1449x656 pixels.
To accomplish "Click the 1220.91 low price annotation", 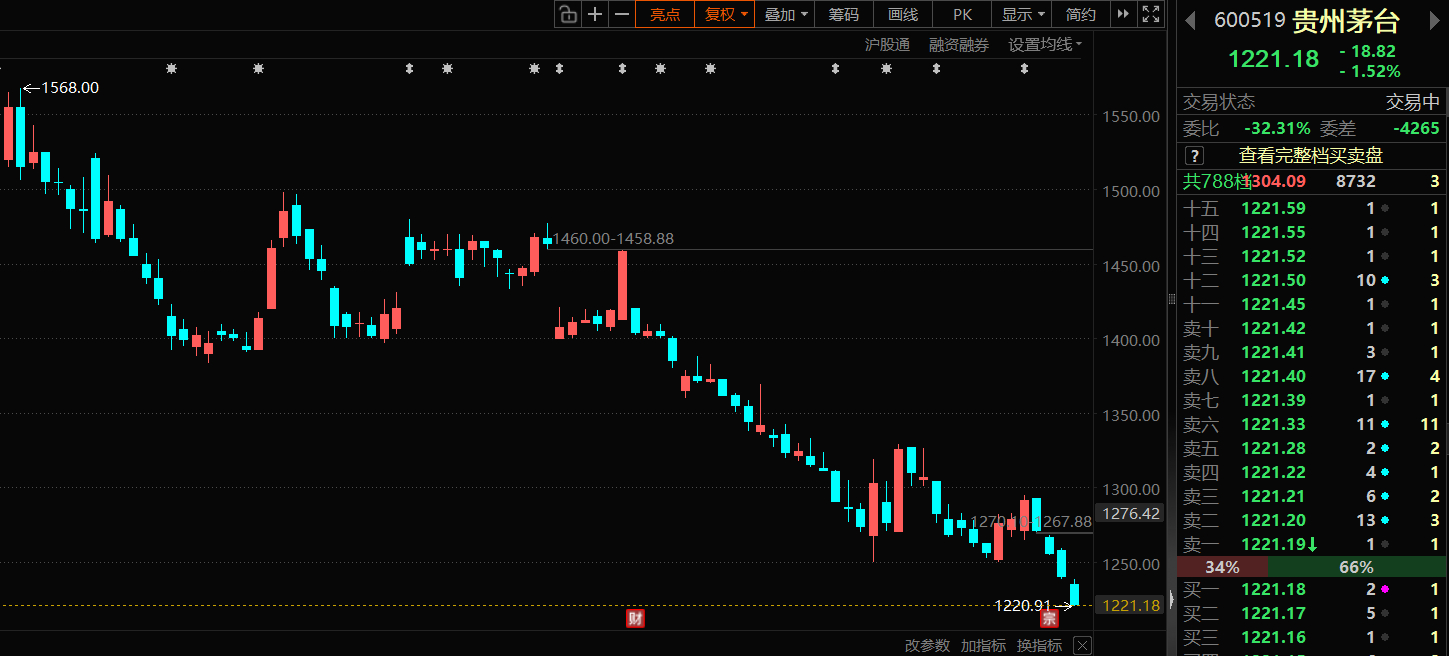I will pyautogui.click(x=1022, y=605).
